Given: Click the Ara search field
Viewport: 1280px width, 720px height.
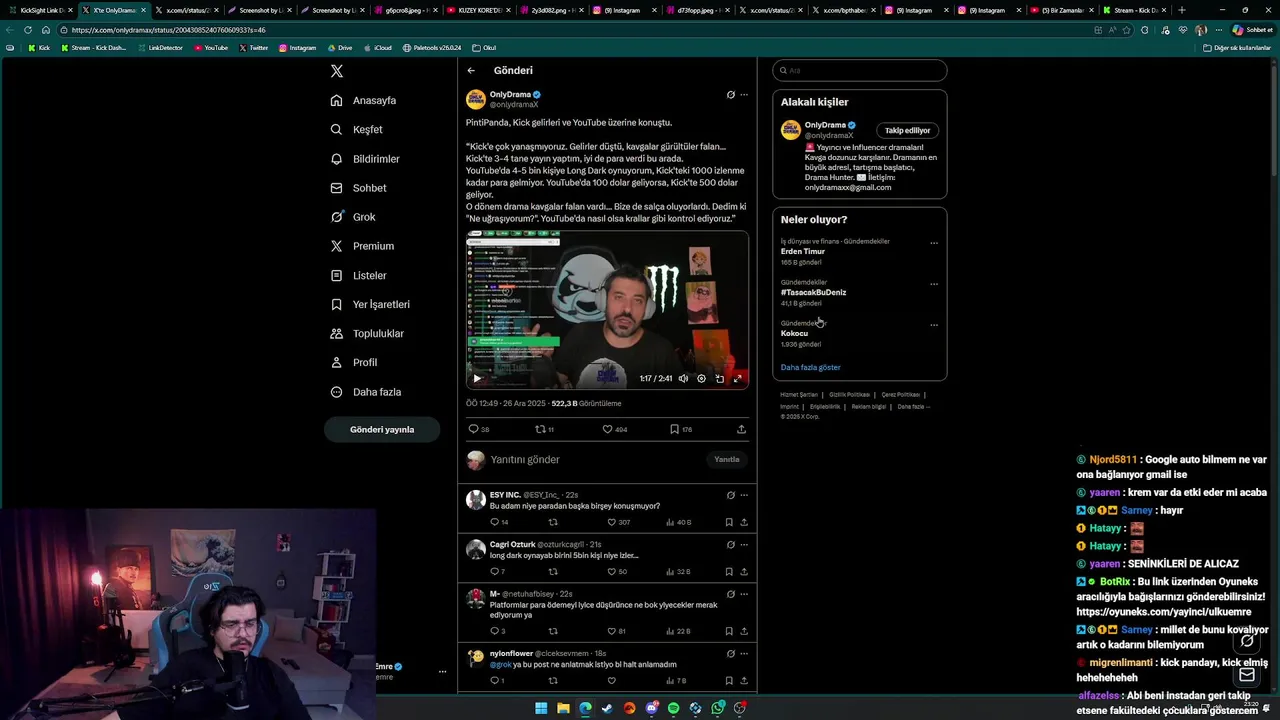Looking at the screenshot, I should click(860, 71).
